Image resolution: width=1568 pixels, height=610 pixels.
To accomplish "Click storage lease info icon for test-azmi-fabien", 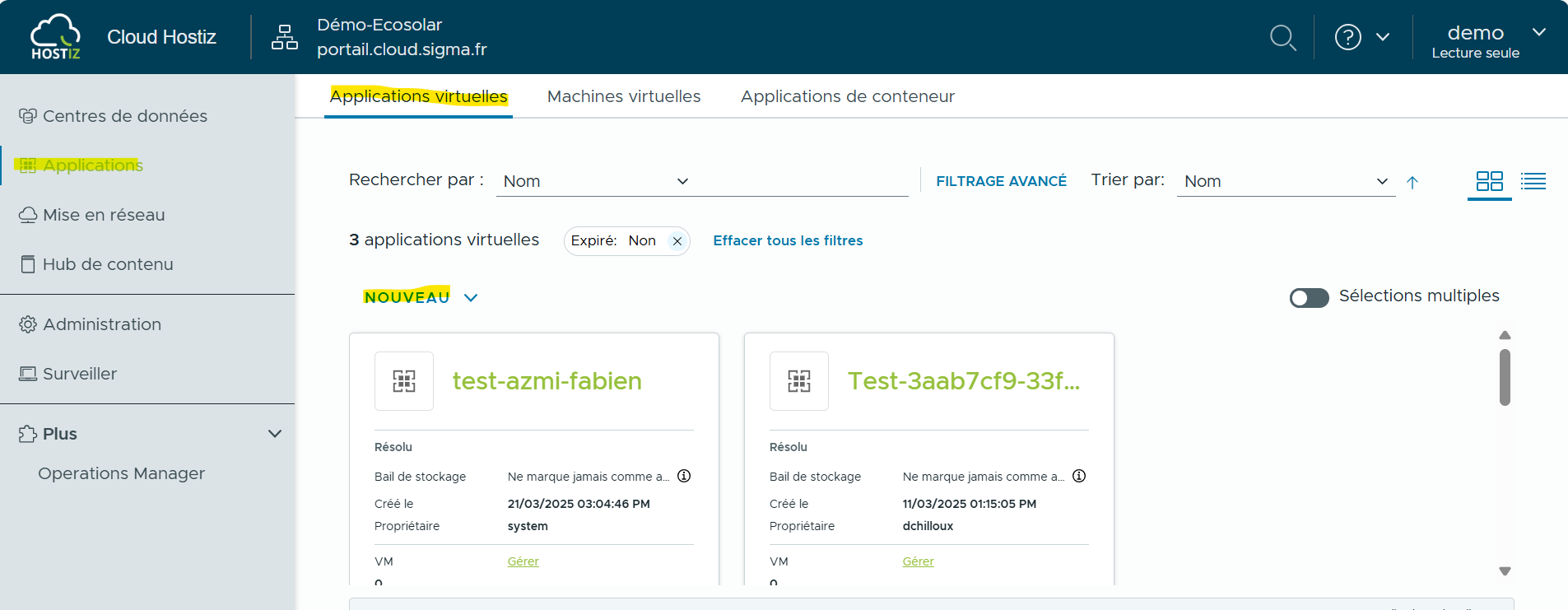I will click(x=684, y=476).
